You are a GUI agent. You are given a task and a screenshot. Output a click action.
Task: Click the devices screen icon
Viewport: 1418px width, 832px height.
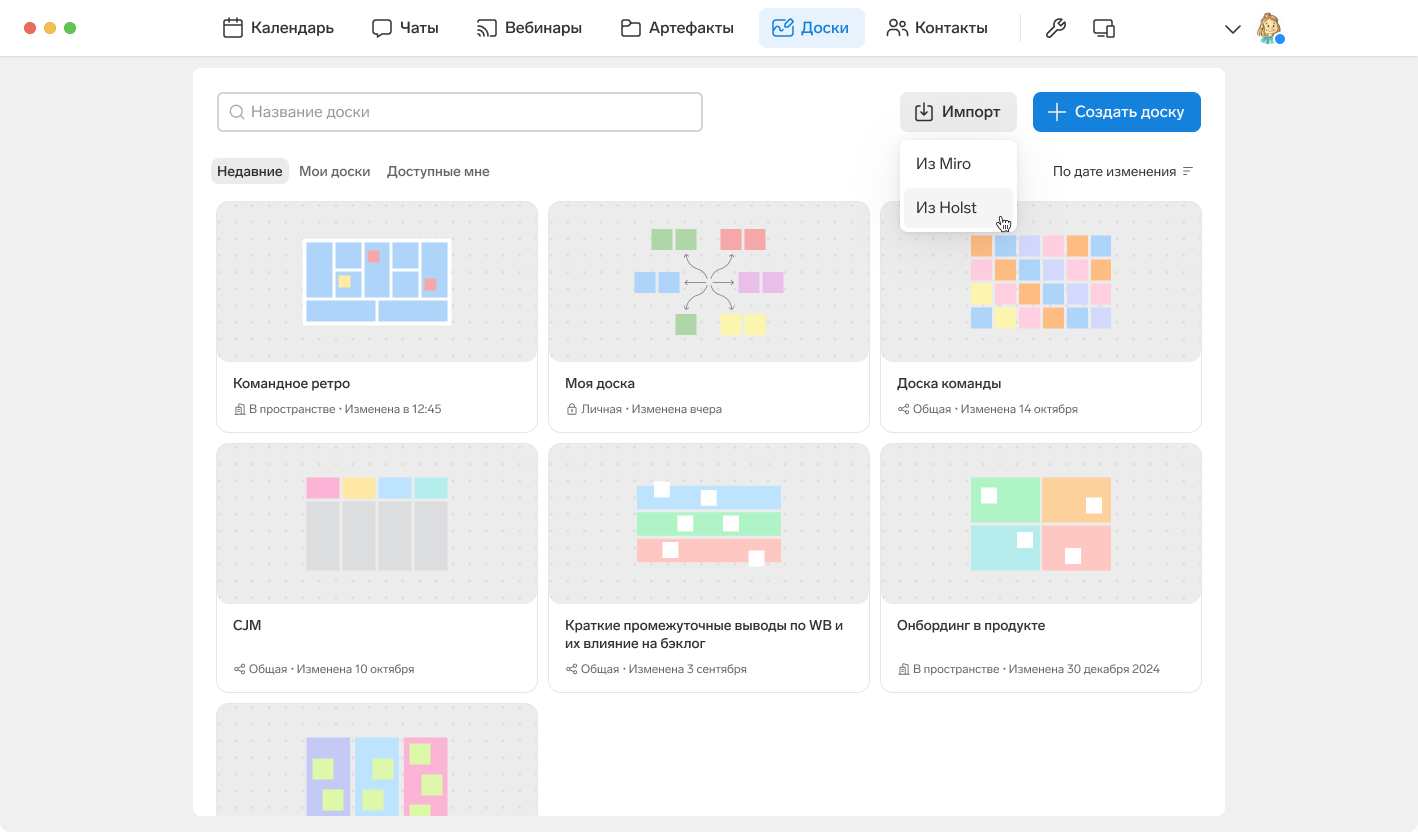1103,28
